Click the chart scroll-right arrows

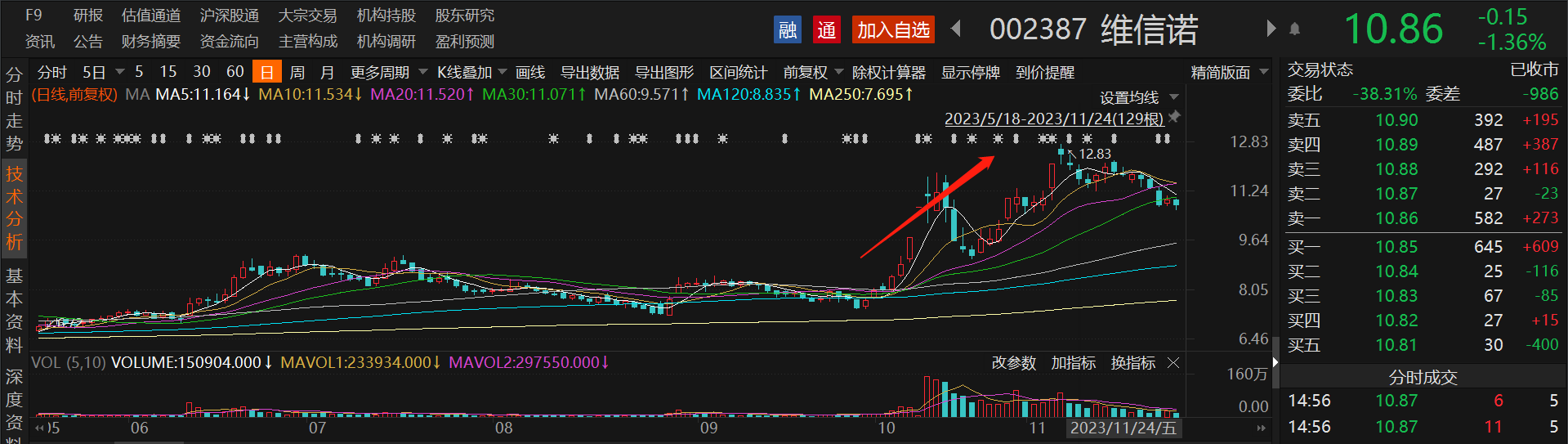click(x=1261, y=428)
